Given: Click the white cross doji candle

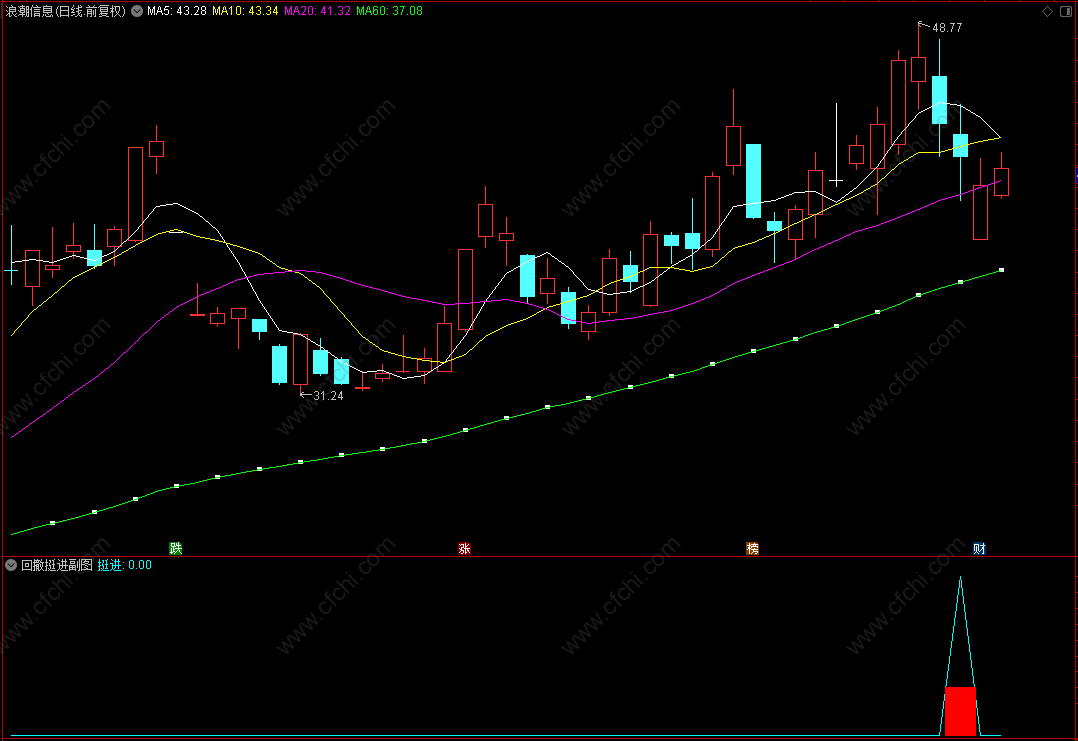Looking at the screenshot, I should coord(836,181).
